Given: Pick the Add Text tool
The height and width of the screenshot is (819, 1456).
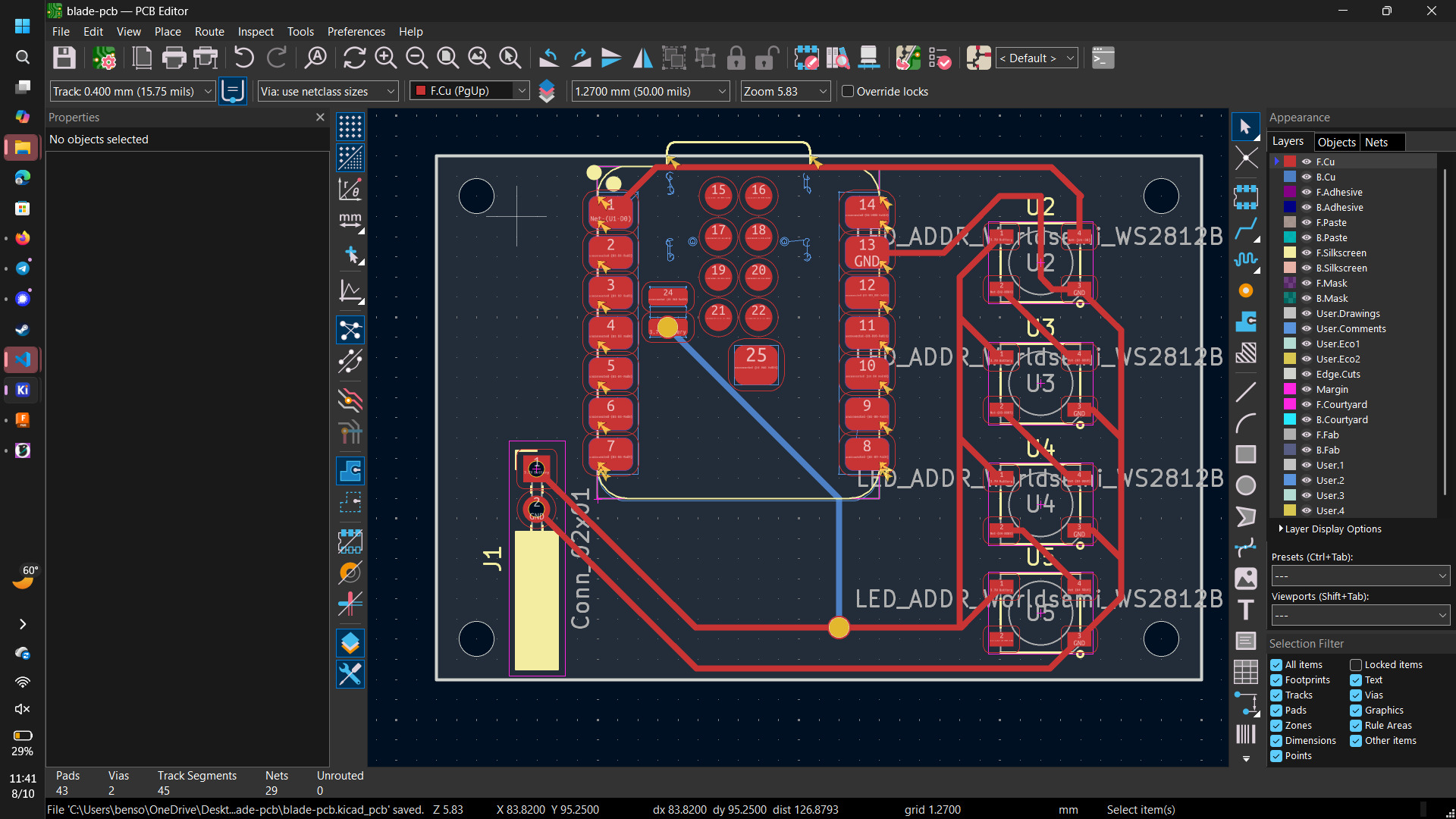Looking at the screenshot, I should (1245, 610).
